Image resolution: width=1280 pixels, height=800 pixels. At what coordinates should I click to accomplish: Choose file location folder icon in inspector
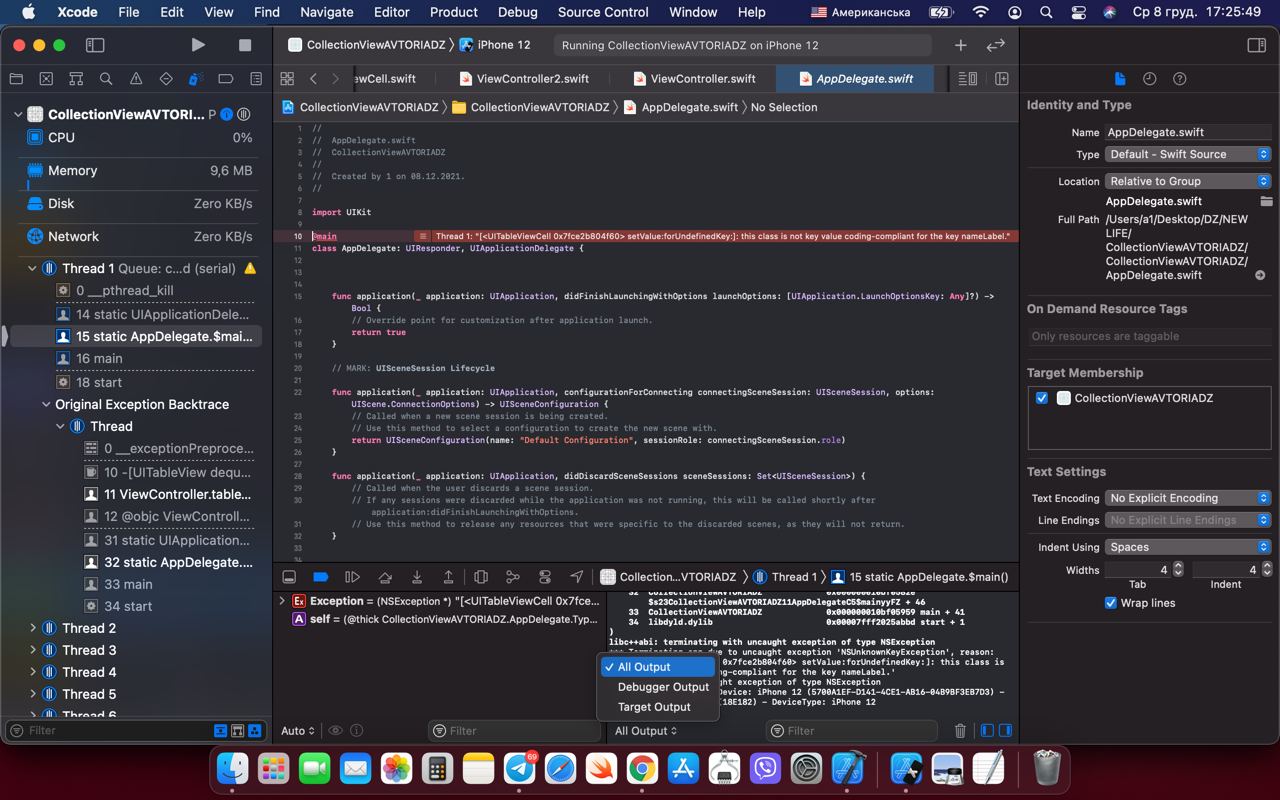click(x=1266, y=201)
